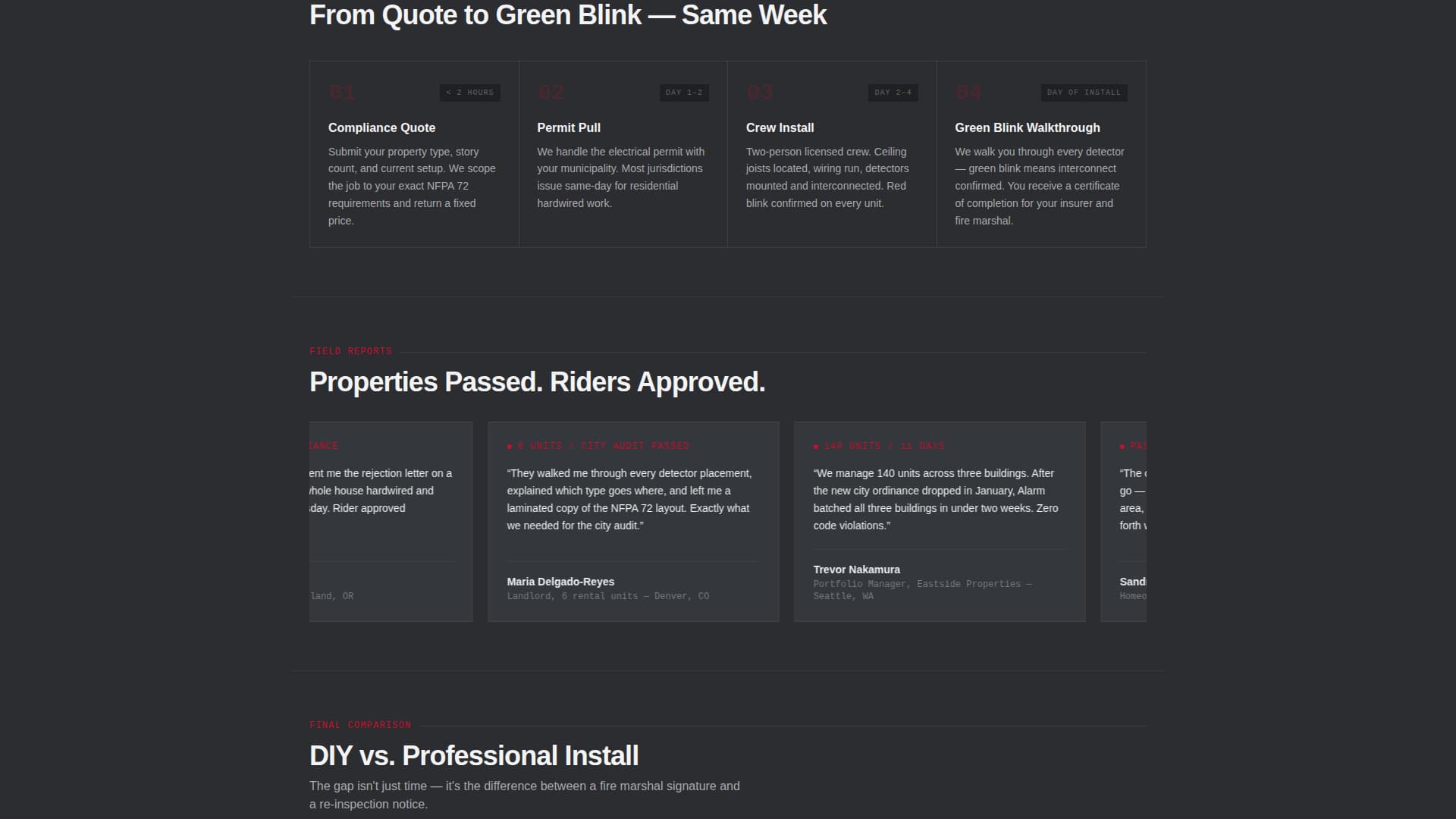Click the 'FINAL COMPARISON' section label
The height and width of the screenshot is (819, 1456).
click(360, 725)
